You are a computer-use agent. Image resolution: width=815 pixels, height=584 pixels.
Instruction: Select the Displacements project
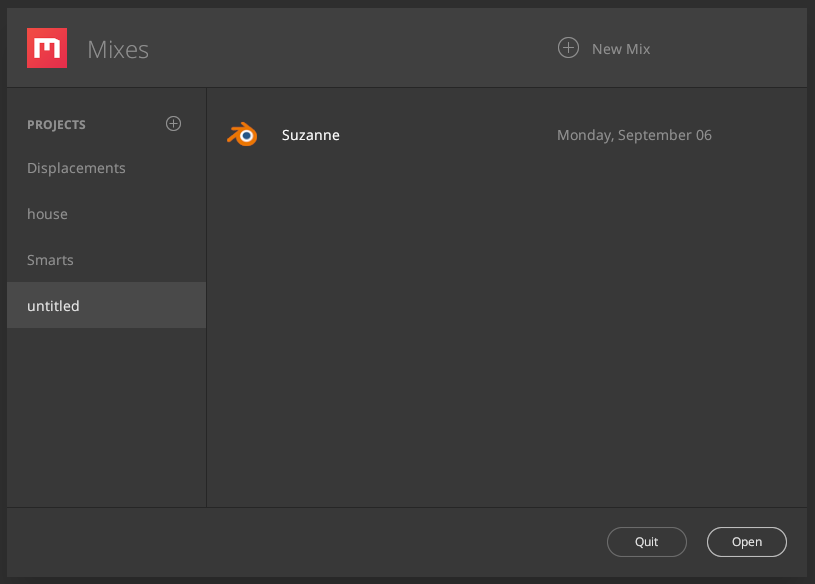107,168
